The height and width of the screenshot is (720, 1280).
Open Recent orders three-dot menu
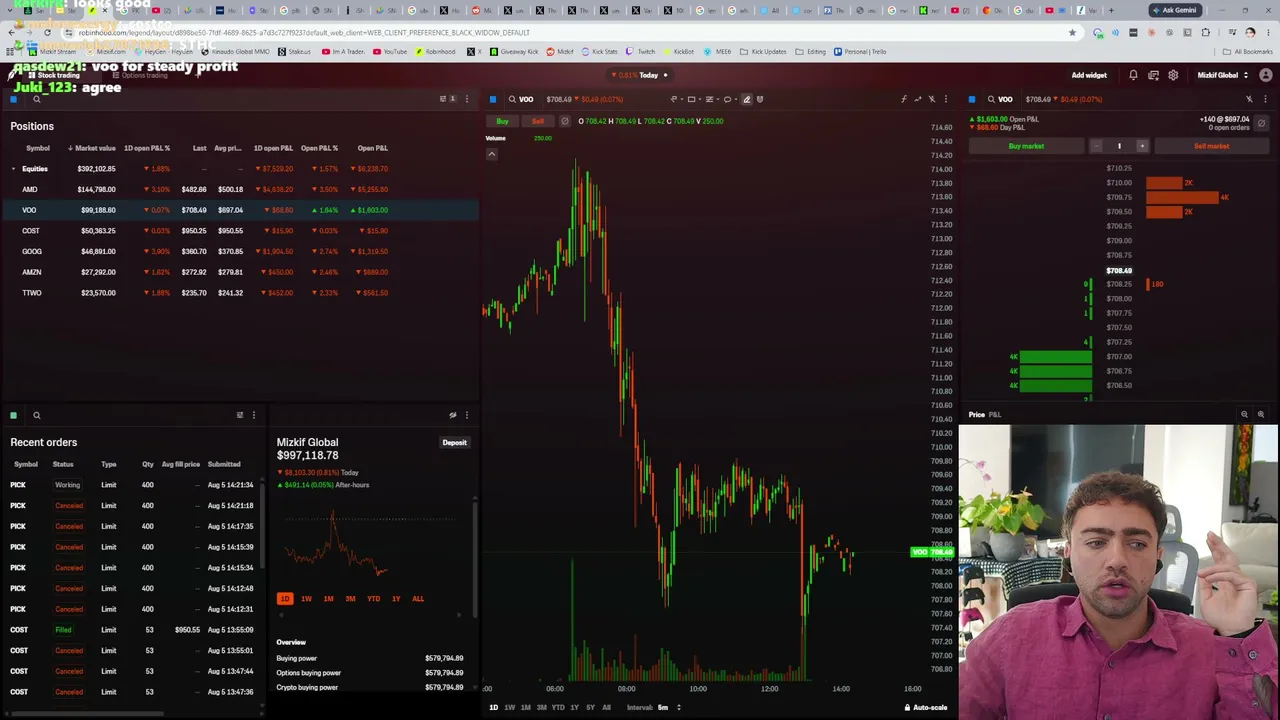coord(253,415)
